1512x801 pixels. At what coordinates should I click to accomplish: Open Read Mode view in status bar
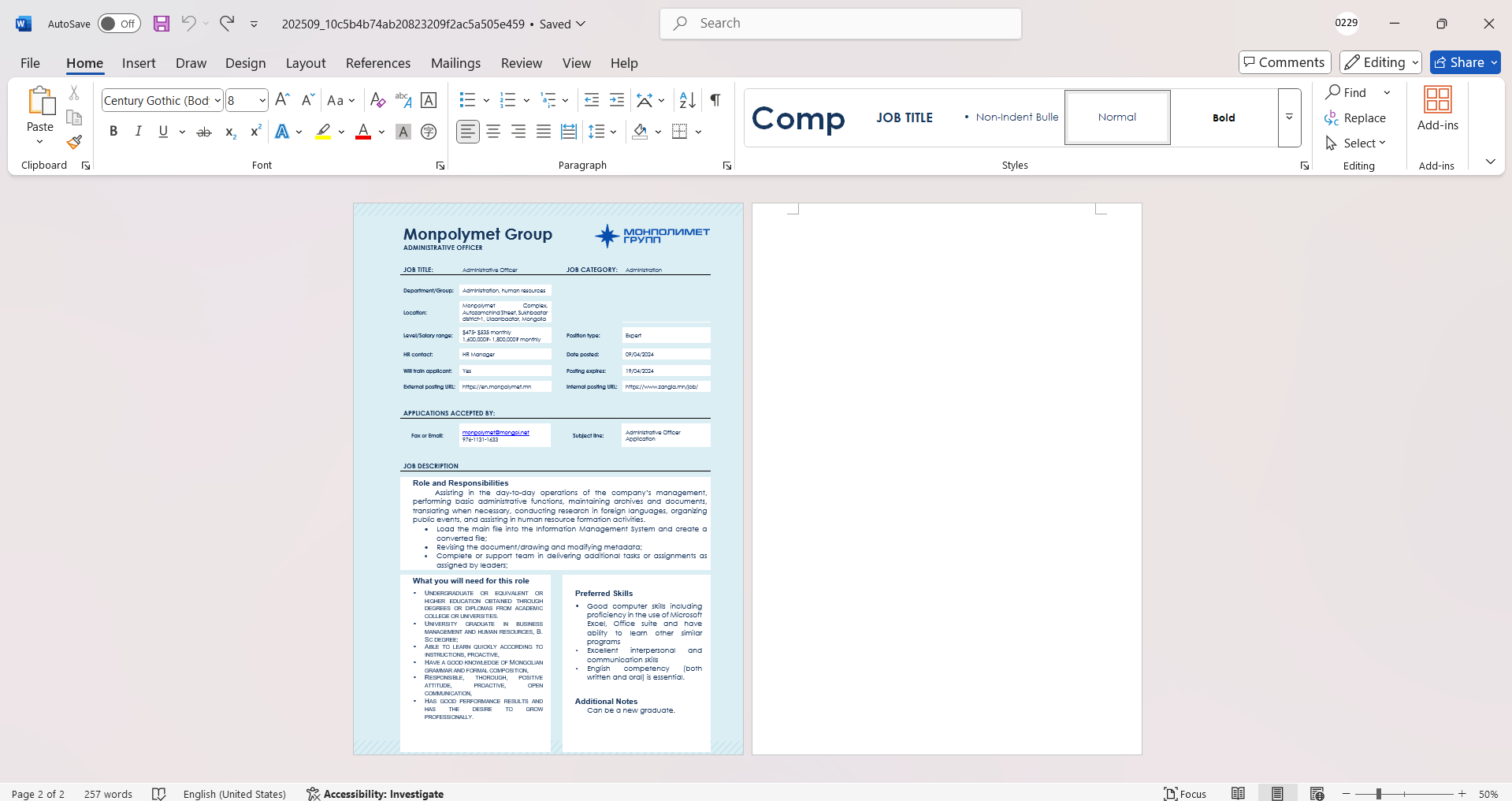tap(1239, 793)
